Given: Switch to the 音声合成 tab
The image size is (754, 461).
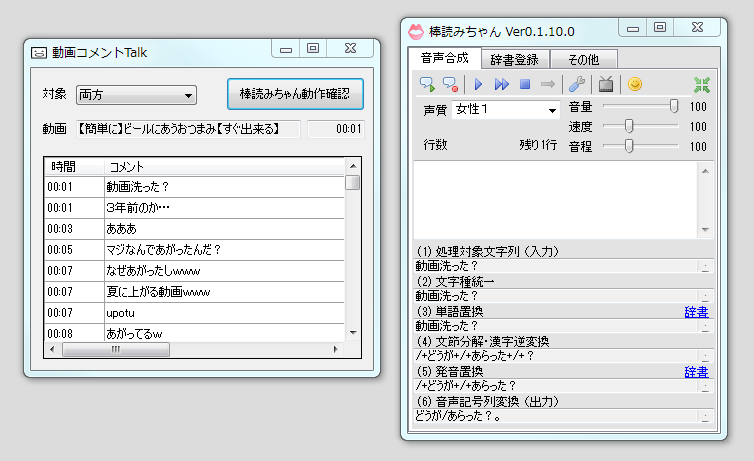Looking at the screenshot, I should (x=445, y=59).
